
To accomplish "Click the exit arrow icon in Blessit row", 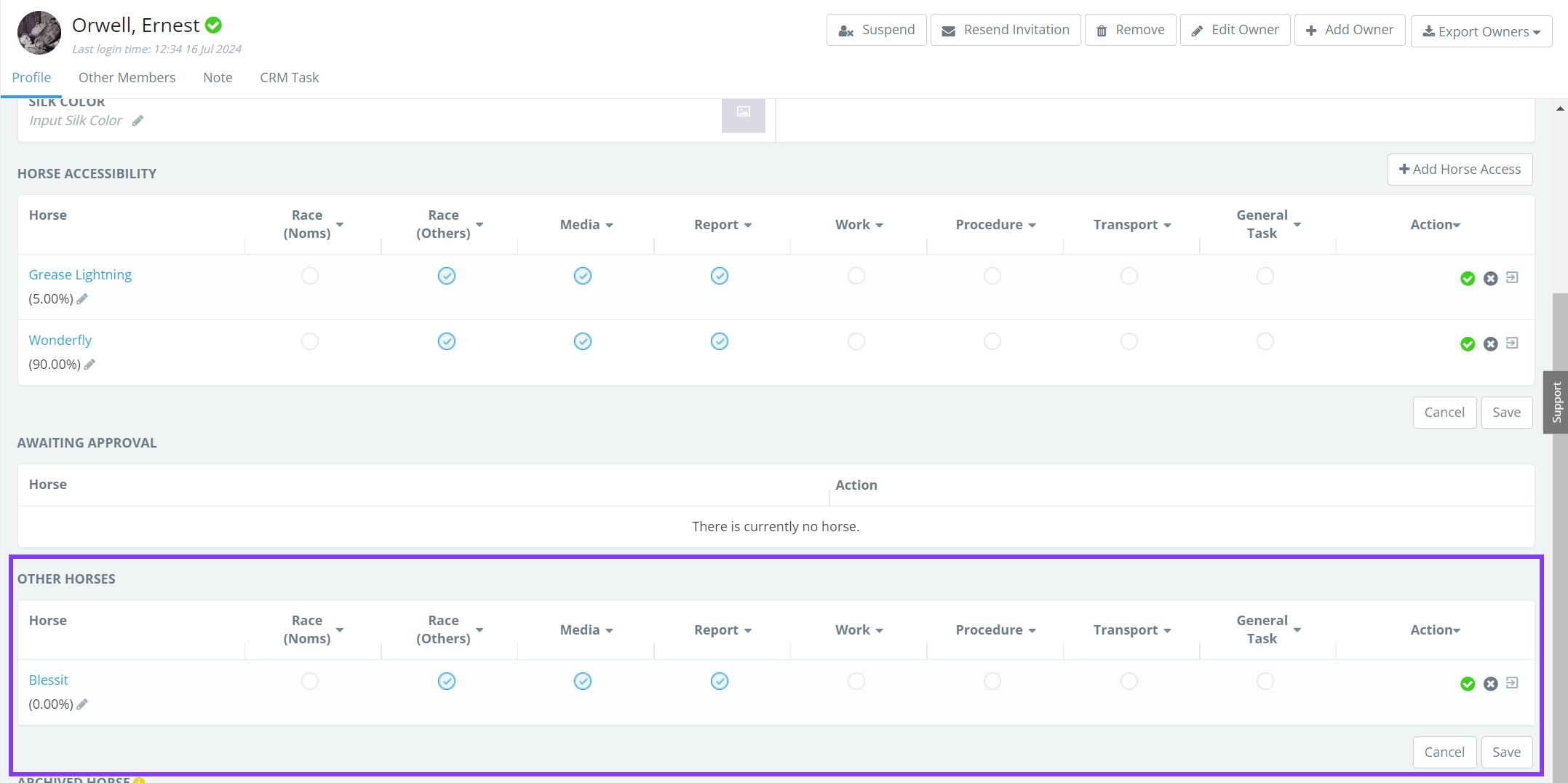I will [1512, 683].
